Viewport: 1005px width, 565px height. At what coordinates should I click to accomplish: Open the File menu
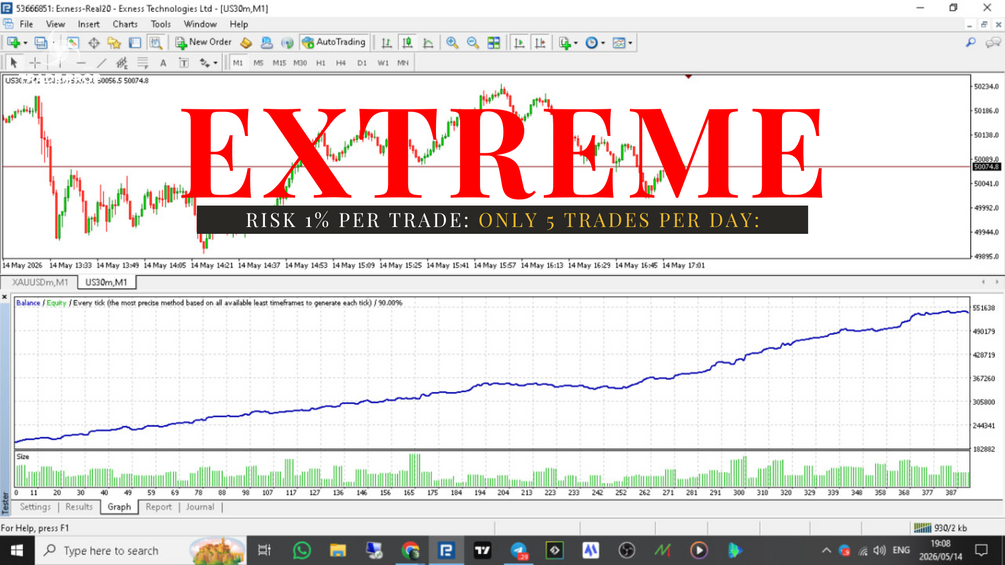(26, 24)
